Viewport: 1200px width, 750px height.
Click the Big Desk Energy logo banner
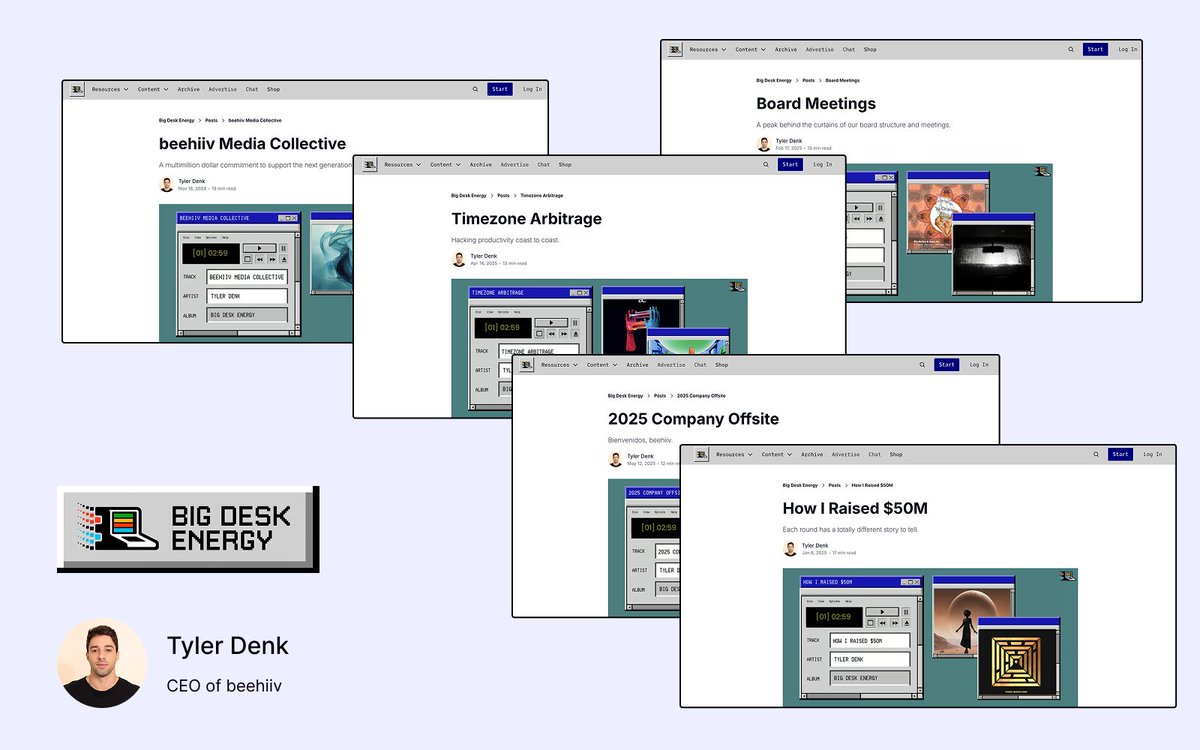pos(186,527)
